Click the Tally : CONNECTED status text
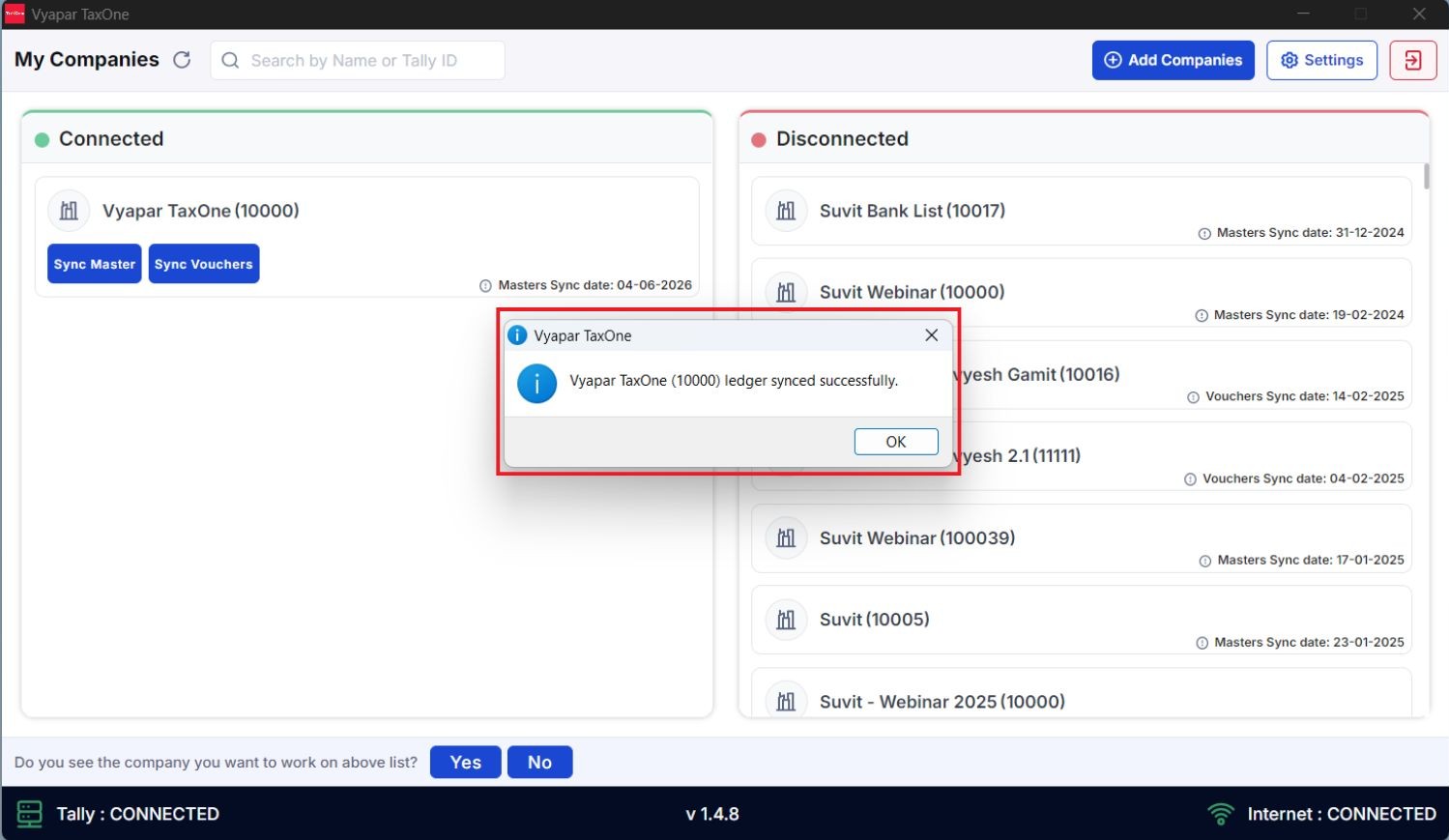 pos(138,814)
